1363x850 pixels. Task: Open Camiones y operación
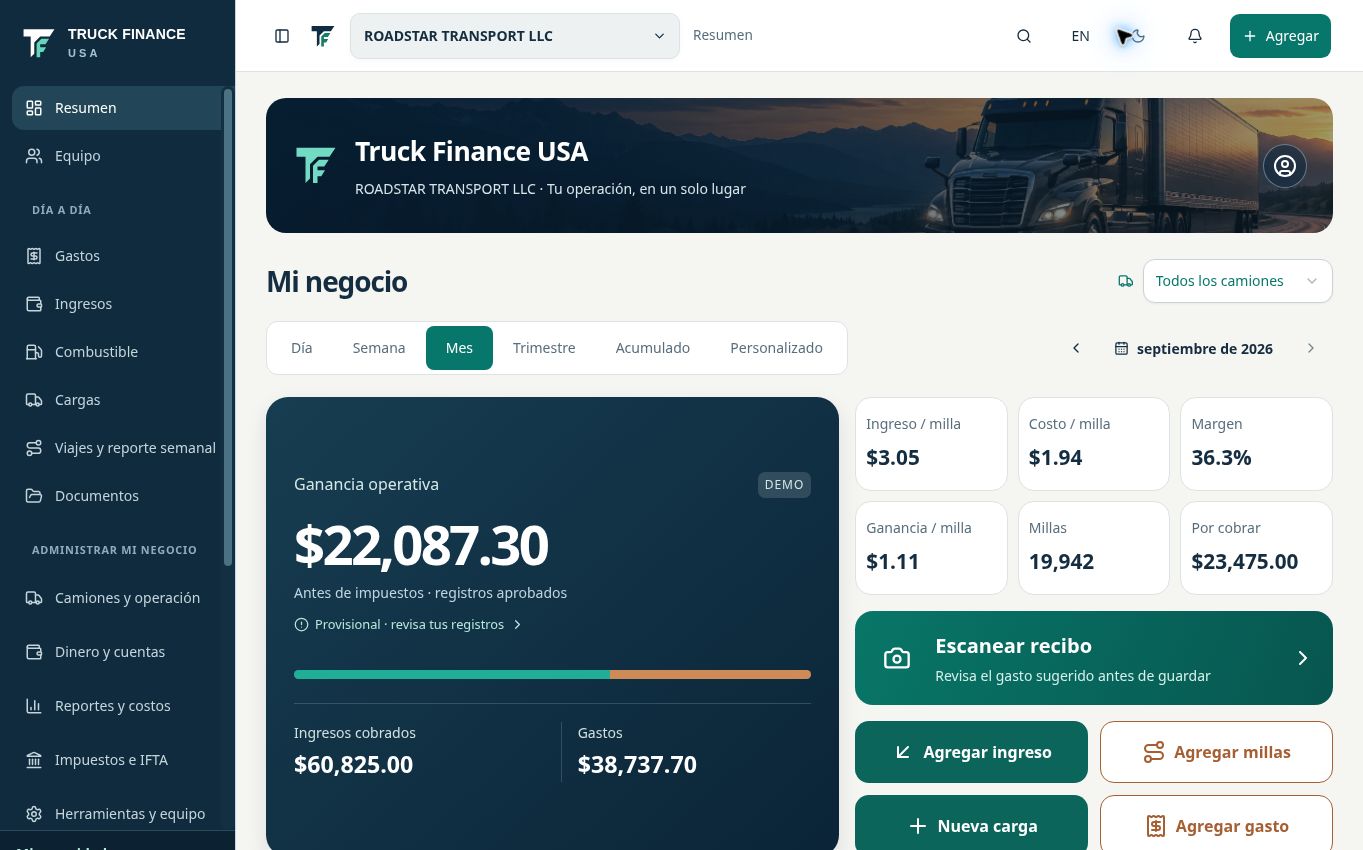116,598
